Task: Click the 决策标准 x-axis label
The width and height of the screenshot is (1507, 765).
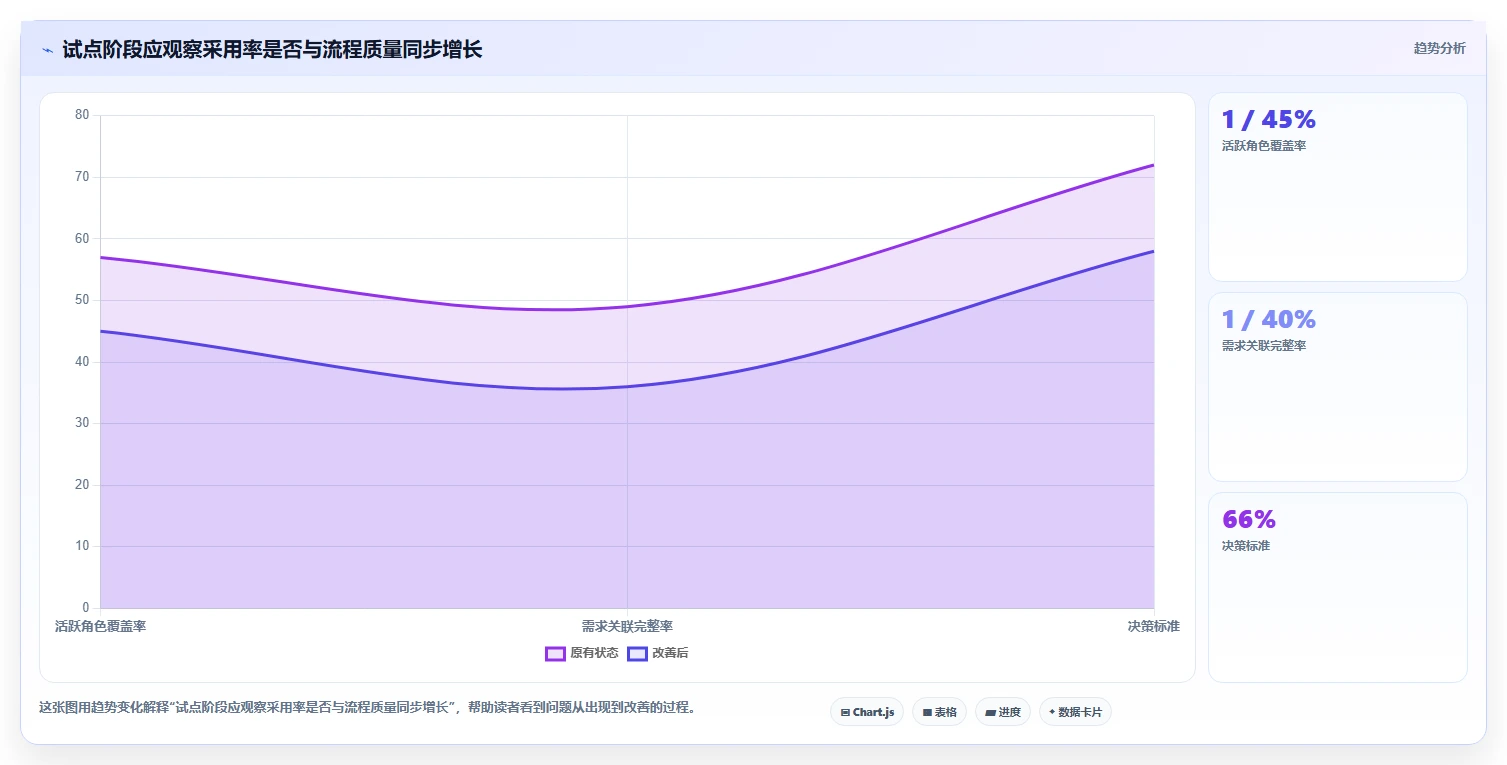Action: [x=1154, y=626]
